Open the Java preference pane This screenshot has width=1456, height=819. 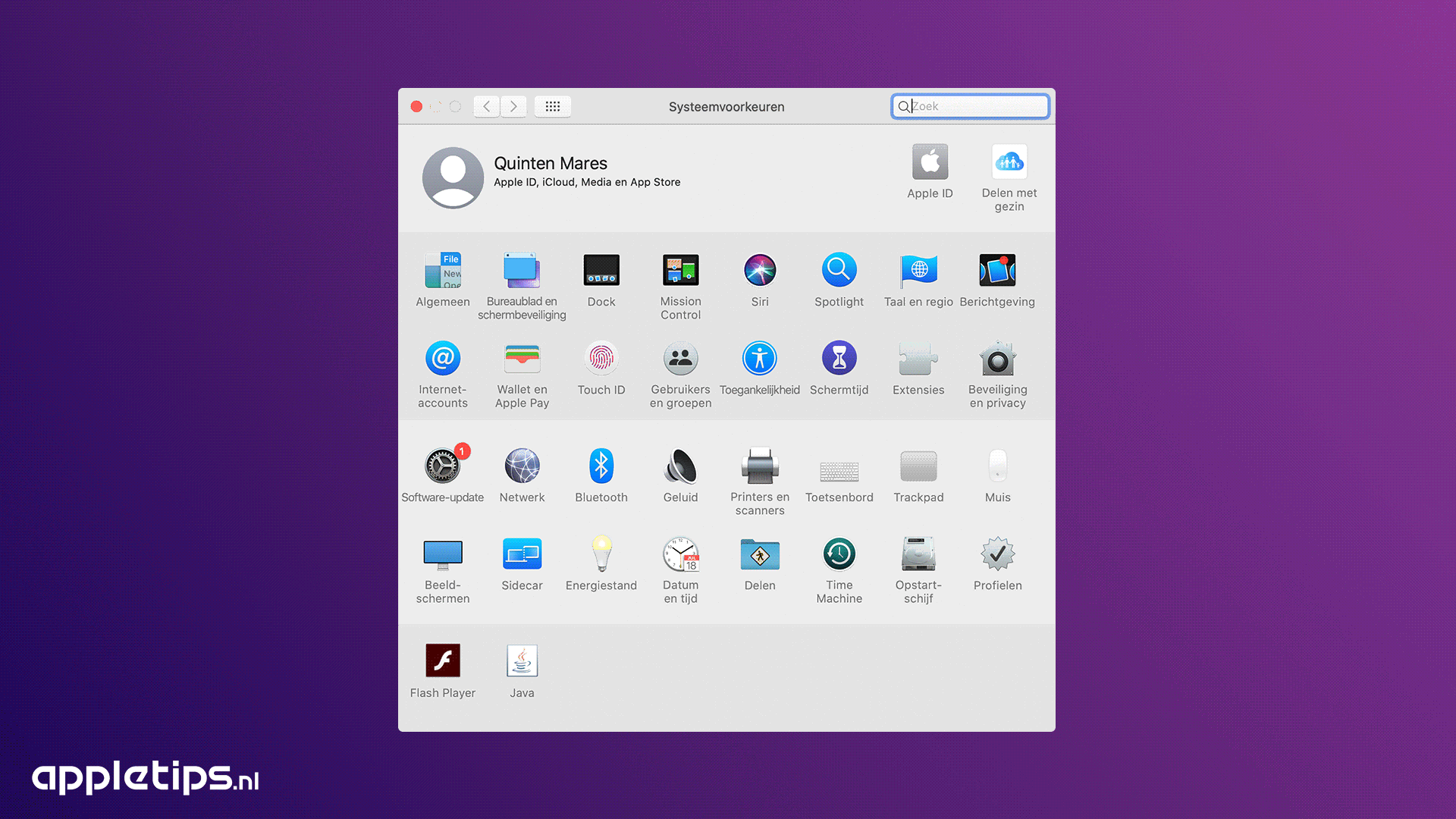click(x=522, y=661)
